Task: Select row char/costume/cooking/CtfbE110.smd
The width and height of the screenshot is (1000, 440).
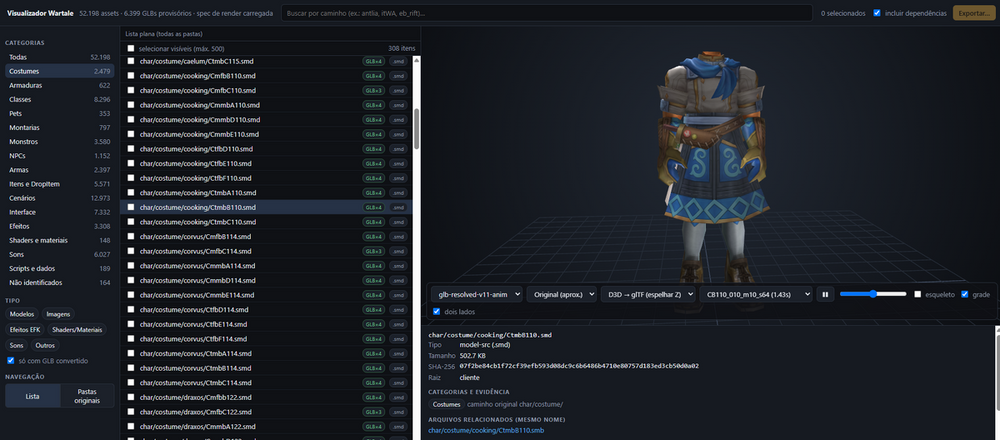Action: click(x=267, y=163)
